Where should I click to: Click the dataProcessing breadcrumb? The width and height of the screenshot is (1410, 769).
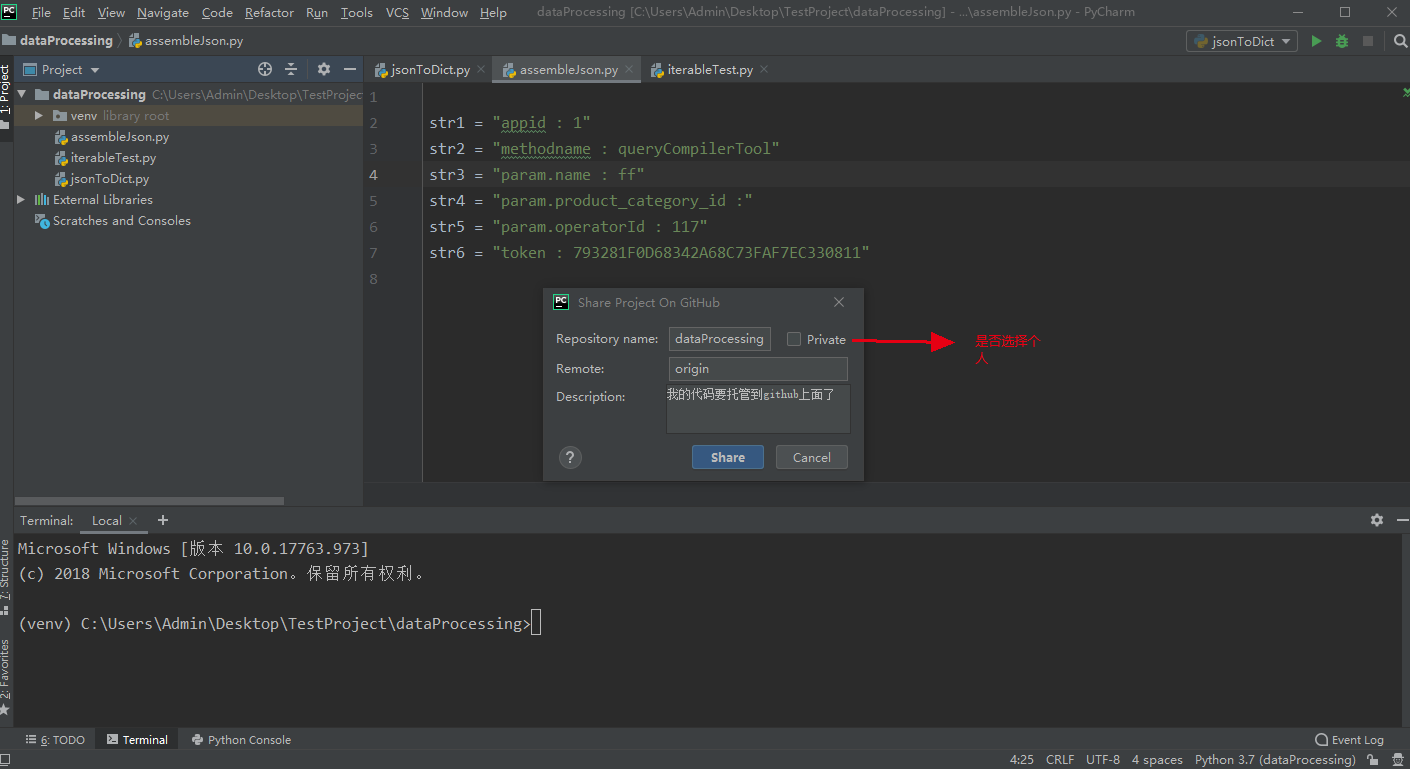tap(57, 41)
